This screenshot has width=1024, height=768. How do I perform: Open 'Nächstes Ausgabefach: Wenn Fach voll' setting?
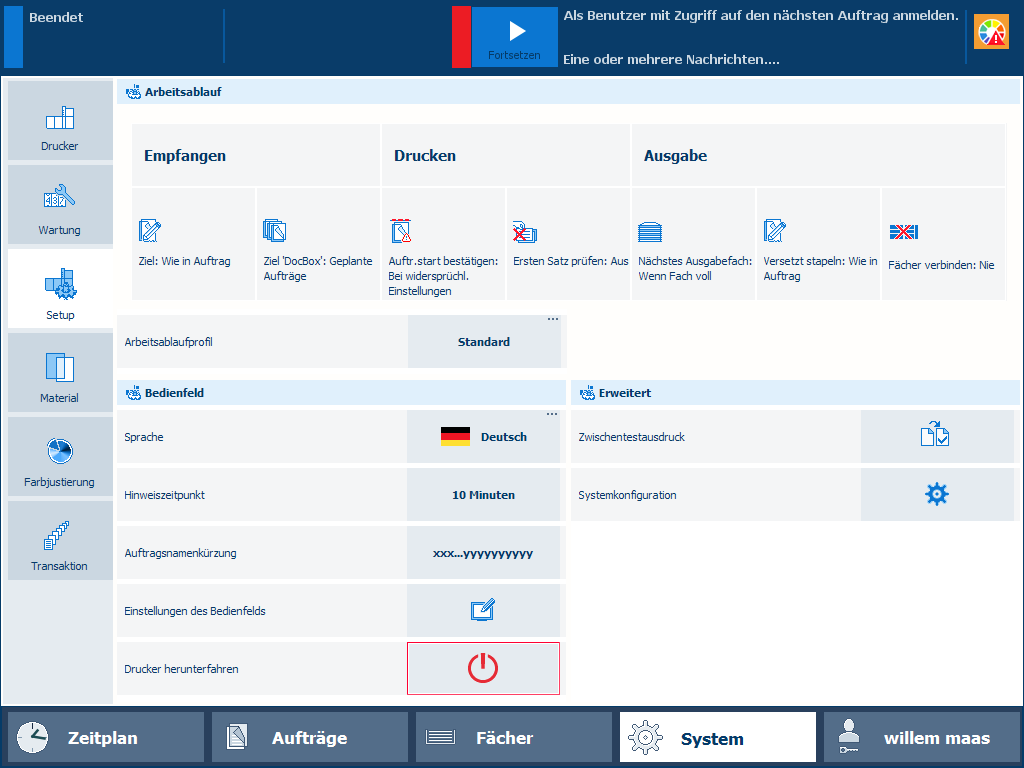[x=694, y=244]
